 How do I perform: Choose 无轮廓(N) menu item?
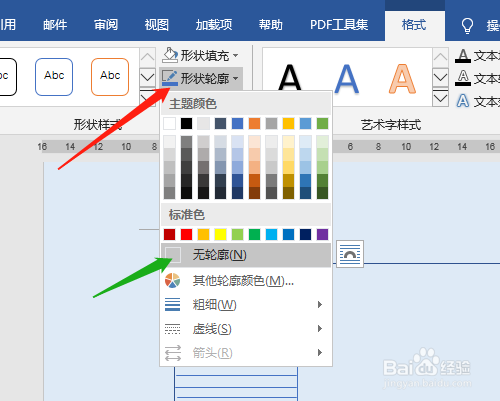(246, 255)
